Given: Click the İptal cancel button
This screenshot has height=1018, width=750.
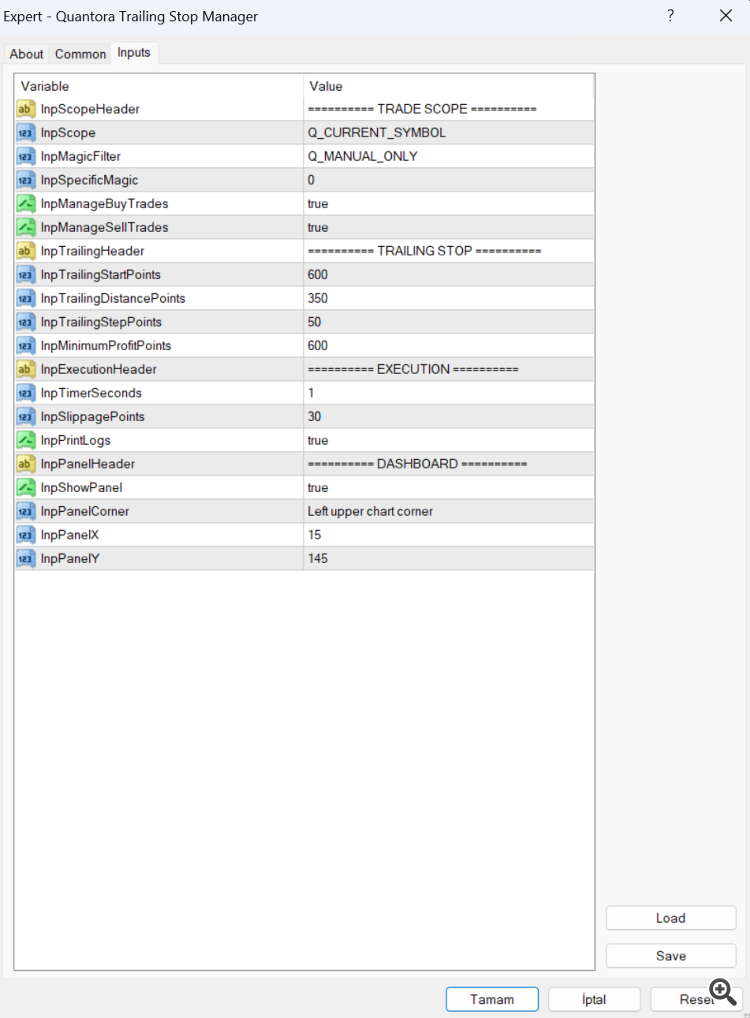Looking at the screenshot, I should pos(594,999).
